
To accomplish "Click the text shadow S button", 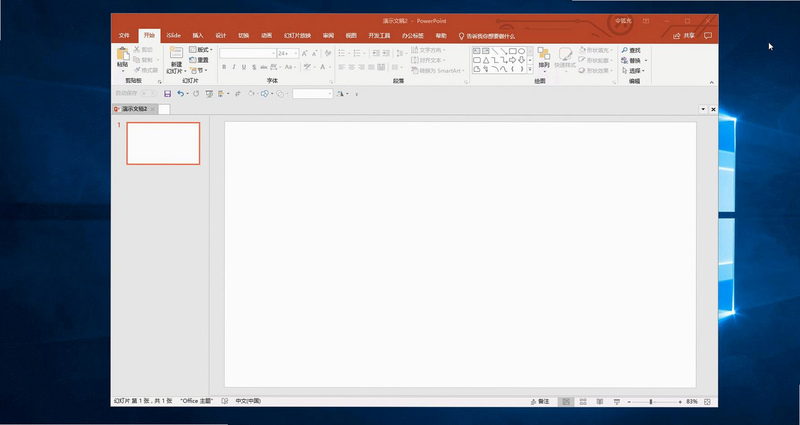I will (x=254, y=67).
